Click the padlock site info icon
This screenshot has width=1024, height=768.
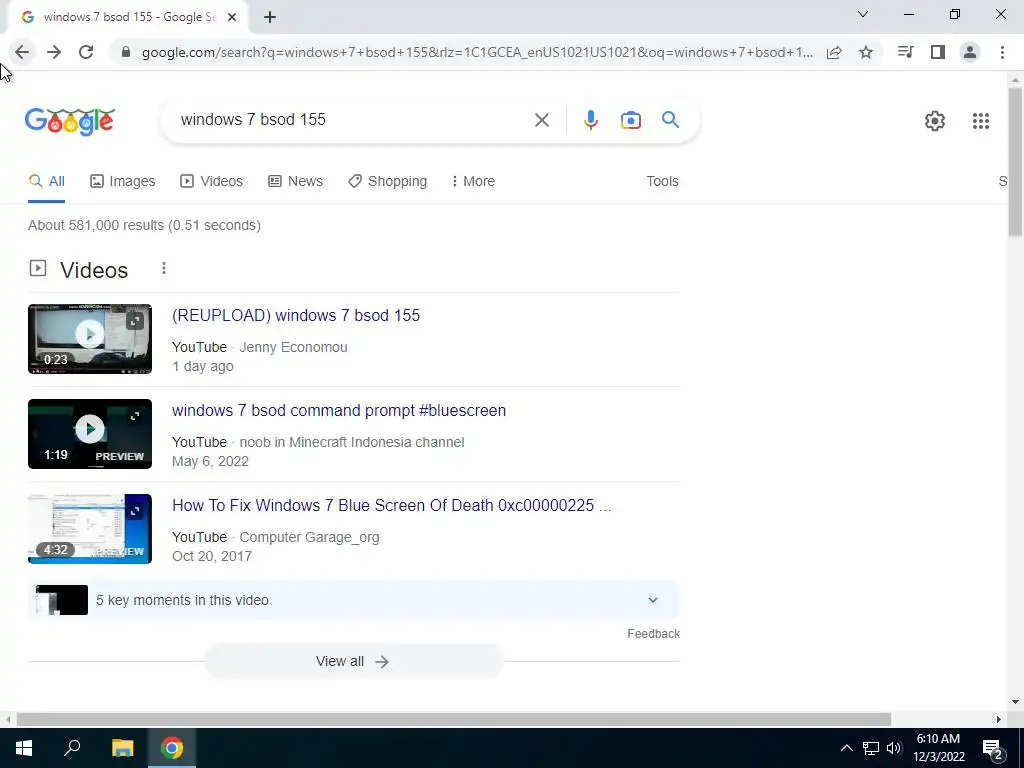tap(126, 52)
